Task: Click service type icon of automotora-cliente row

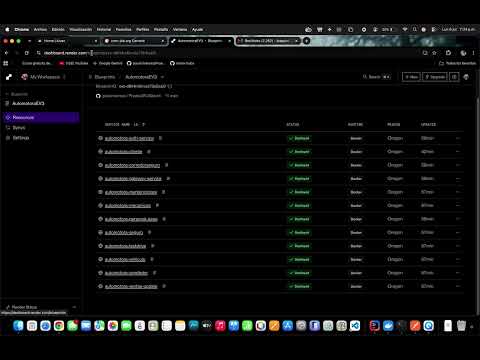Action: (x=100, y=151)
